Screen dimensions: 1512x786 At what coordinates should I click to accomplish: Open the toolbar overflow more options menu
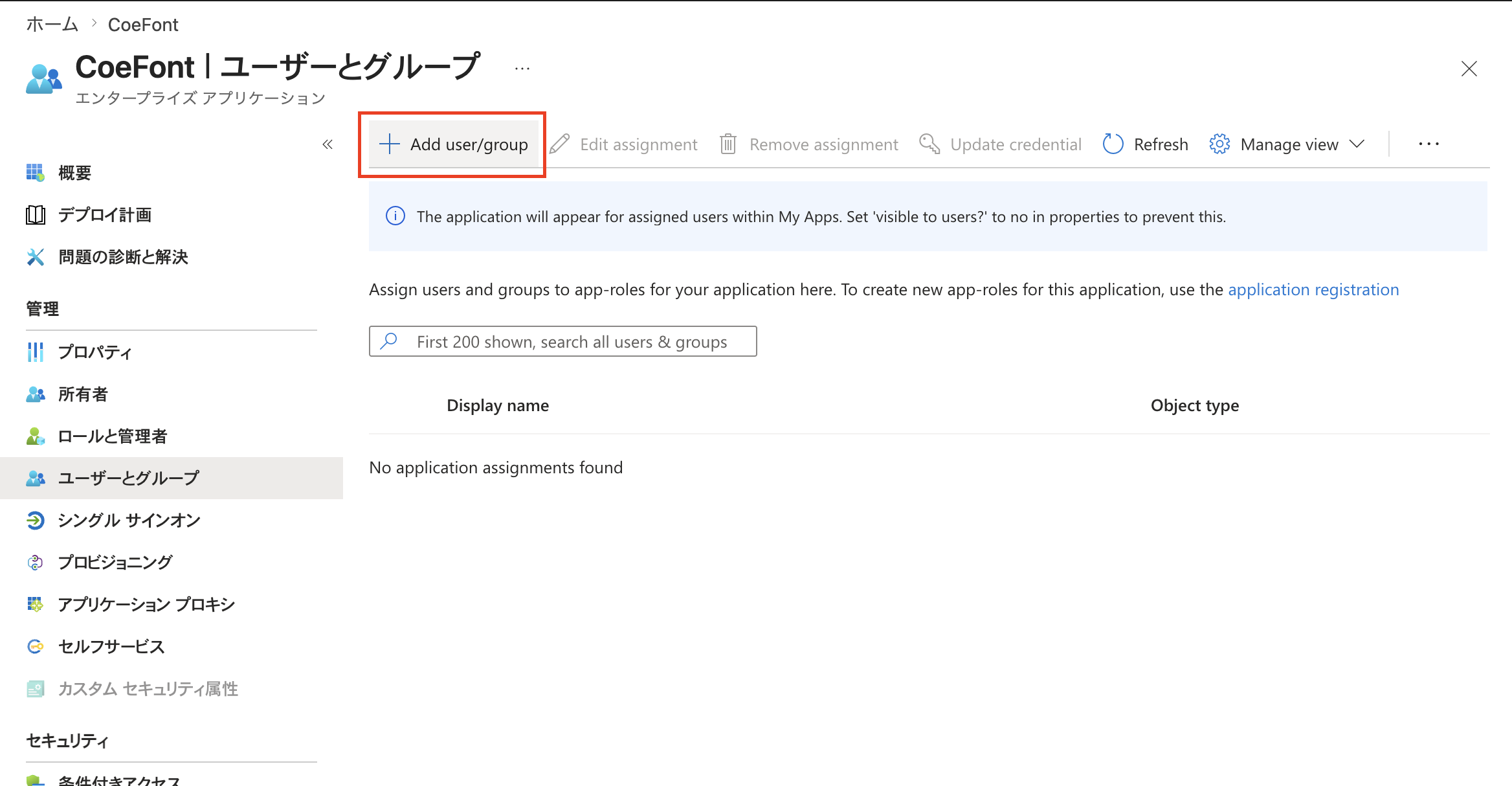point(1429,144)
